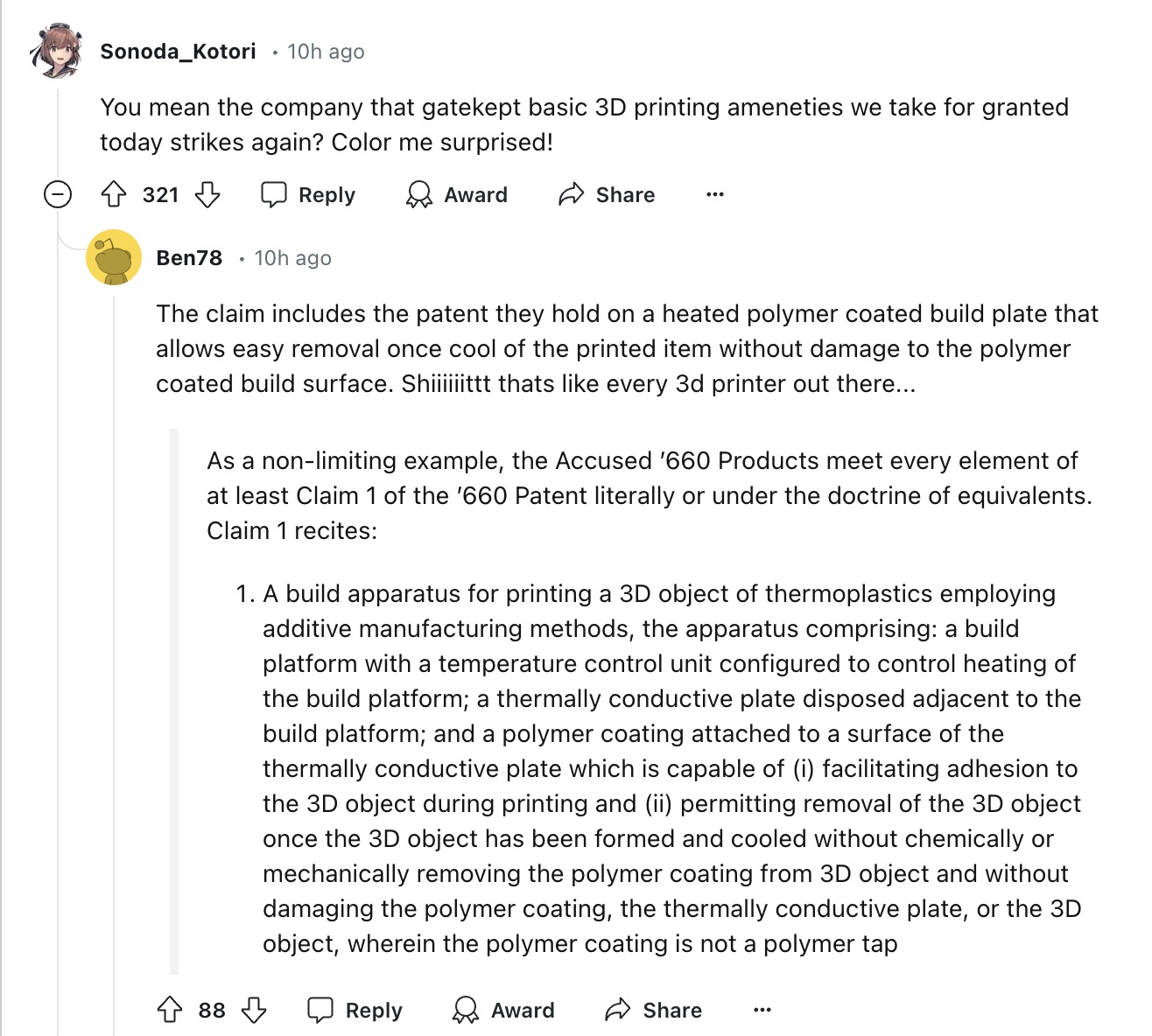Screen dimensions: 1152x1036
Task: Visit the Sonoda_Kotori username link
Action: pyautogui.click(x=178, y=52)
